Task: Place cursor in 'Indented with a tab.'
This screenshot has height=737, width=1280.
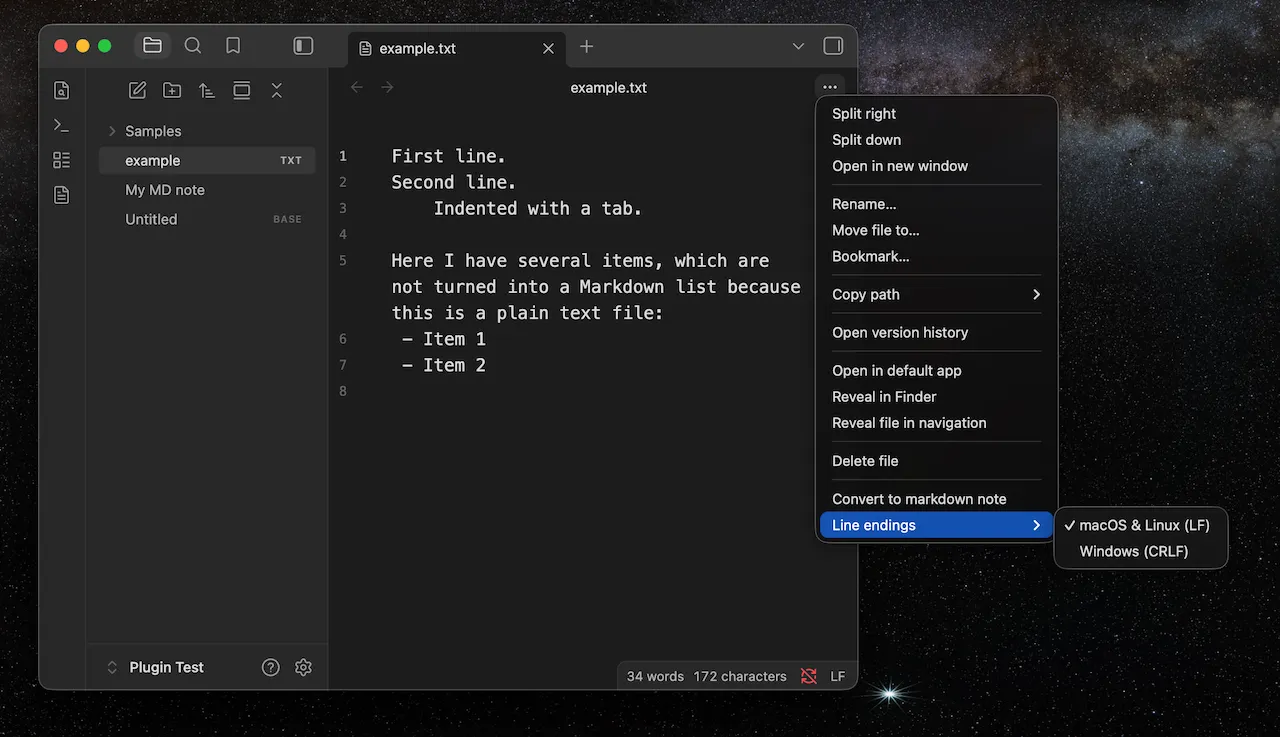Action: click(x=537, y=208)
